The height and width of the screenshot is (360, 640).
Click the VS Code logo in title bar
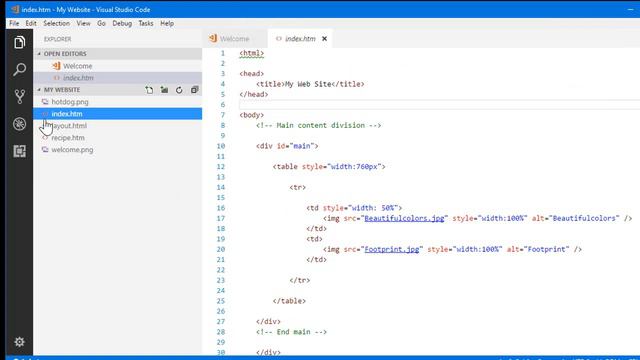15,9
